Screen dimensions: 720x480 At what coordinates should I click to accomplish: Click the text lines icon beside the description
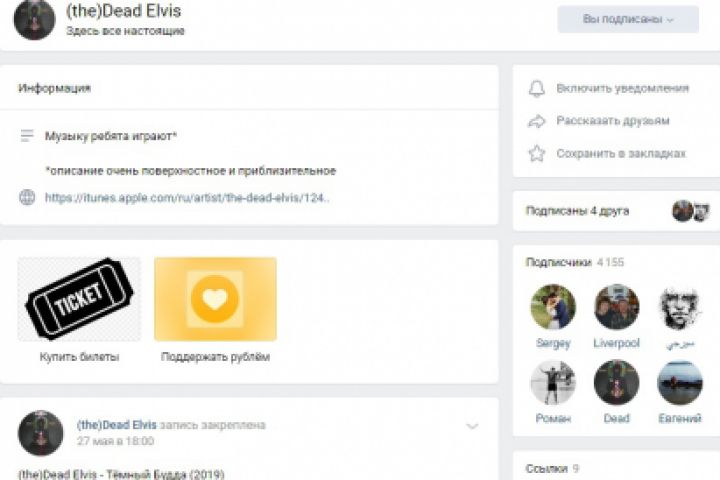[x=27, y=135]
